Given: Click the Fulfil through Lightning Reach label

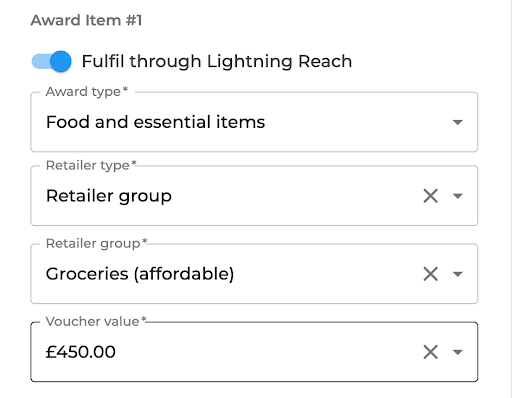Looking at the screenshot, I should (x=217, y=61).
